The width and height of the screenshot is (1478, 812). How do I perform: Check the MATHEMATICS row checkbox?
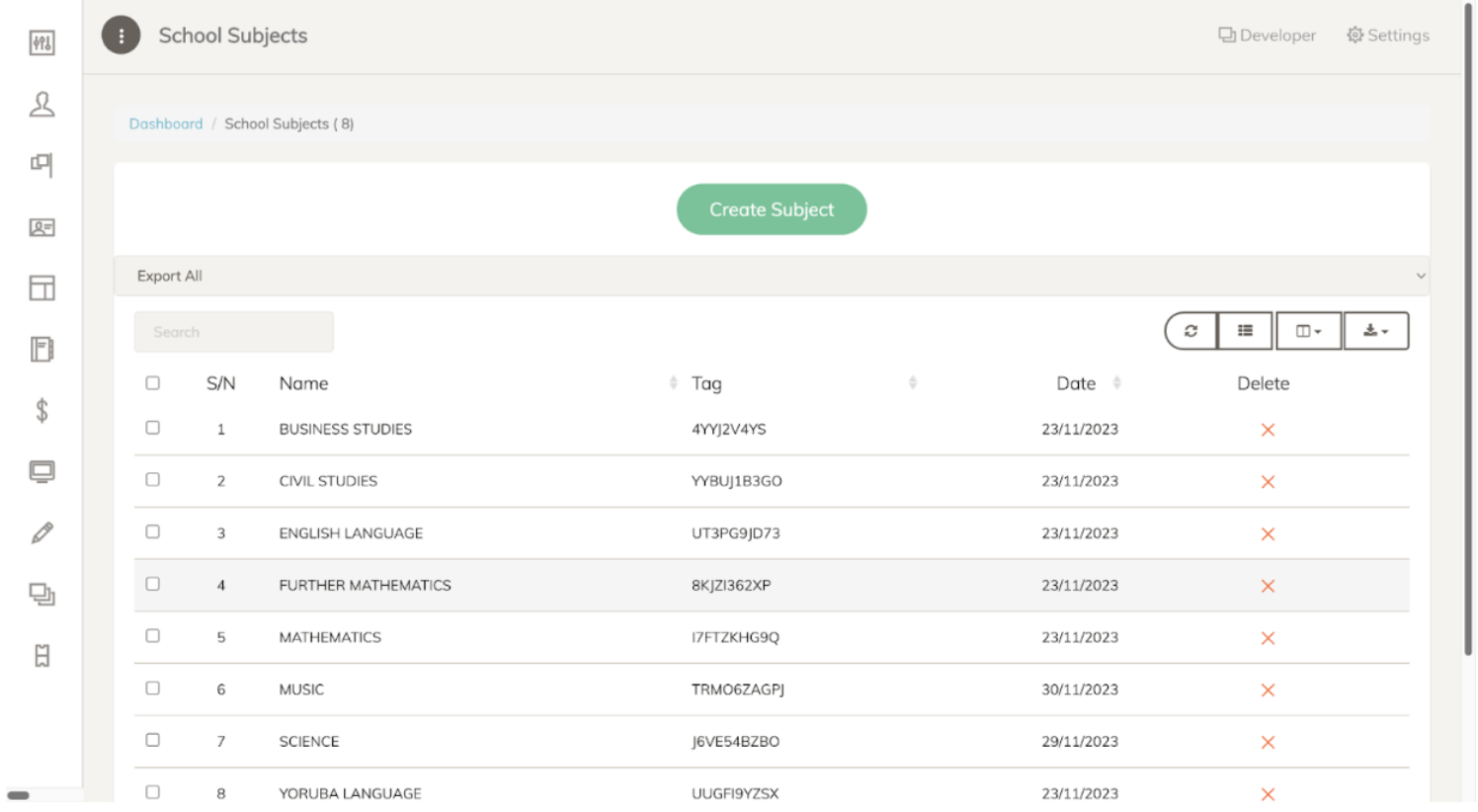(x=152, y=635)
